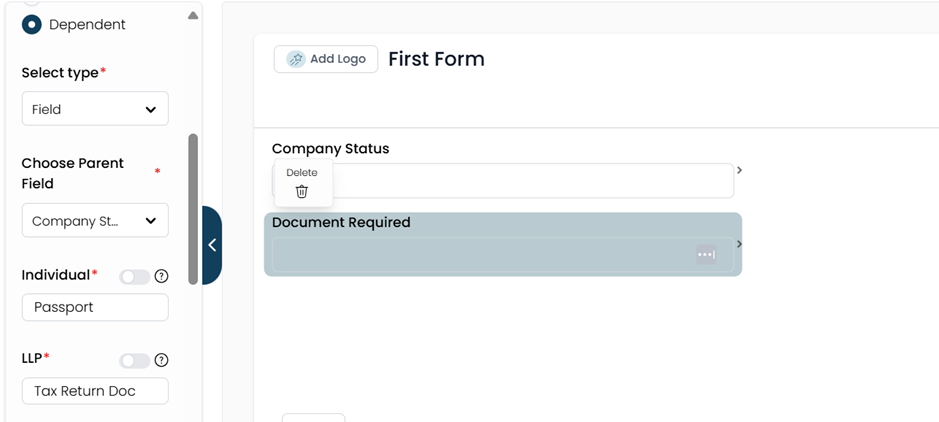The width and height of the screenshot is (939, 422).
Task: Collapse the side panel with left chevron
Action: click(x=212, y=245)
